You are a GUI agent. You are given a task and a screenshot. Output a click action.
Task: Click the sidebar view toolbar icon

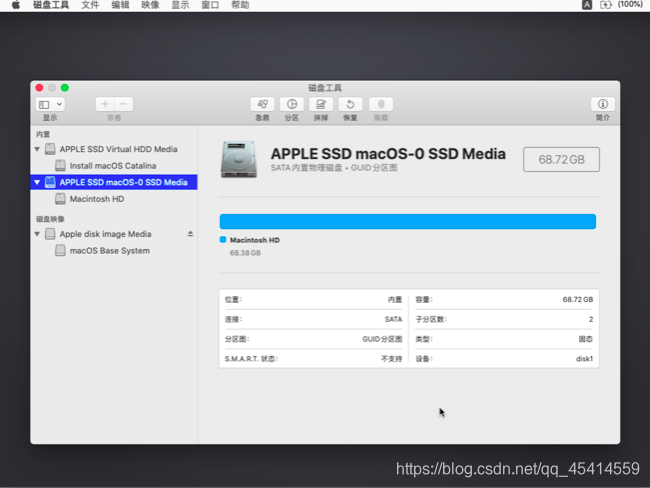tap(44, 104)
